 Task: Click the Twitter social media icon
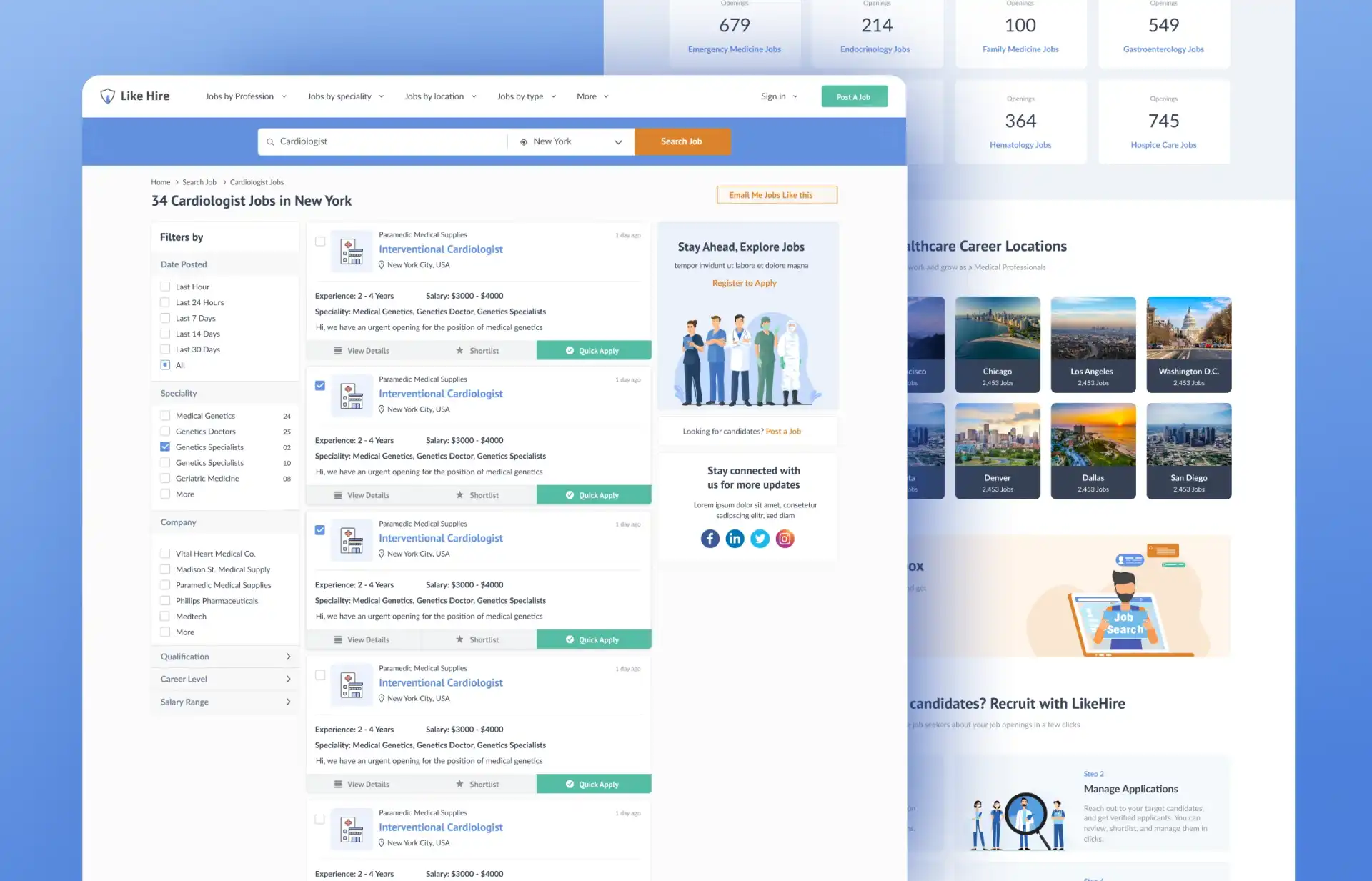(x=760, y=538)
